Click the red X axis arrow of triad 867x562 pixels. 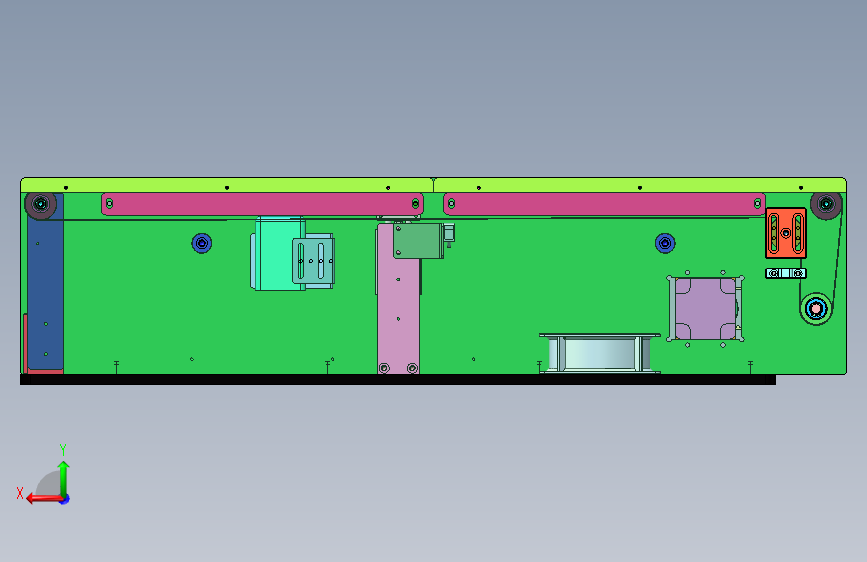(x=44, y=499)
